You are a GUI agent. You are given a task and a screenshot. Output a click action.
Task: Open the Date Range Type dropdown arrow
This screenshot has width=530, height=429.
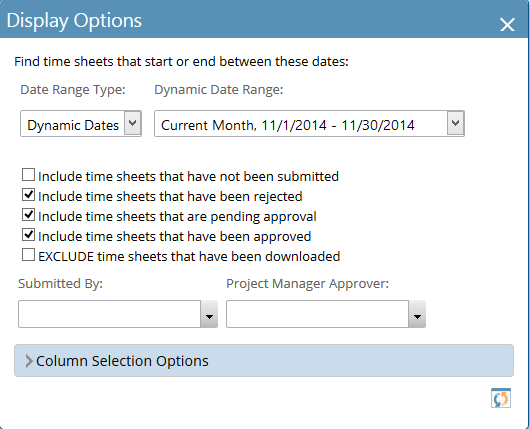[x=133, y=123]
